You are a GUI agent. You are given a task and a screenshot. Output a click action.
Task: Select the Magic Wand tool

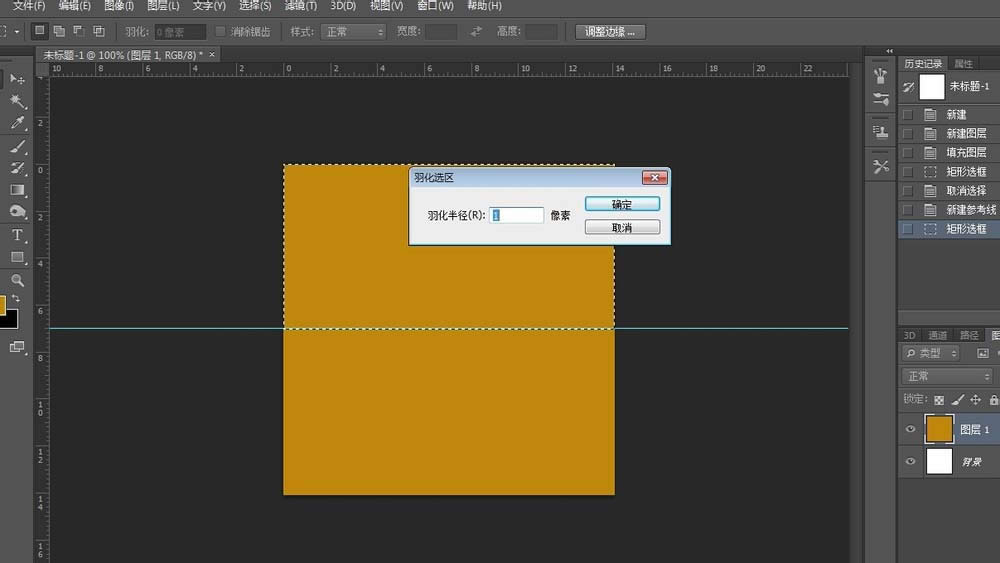[17, 101]
